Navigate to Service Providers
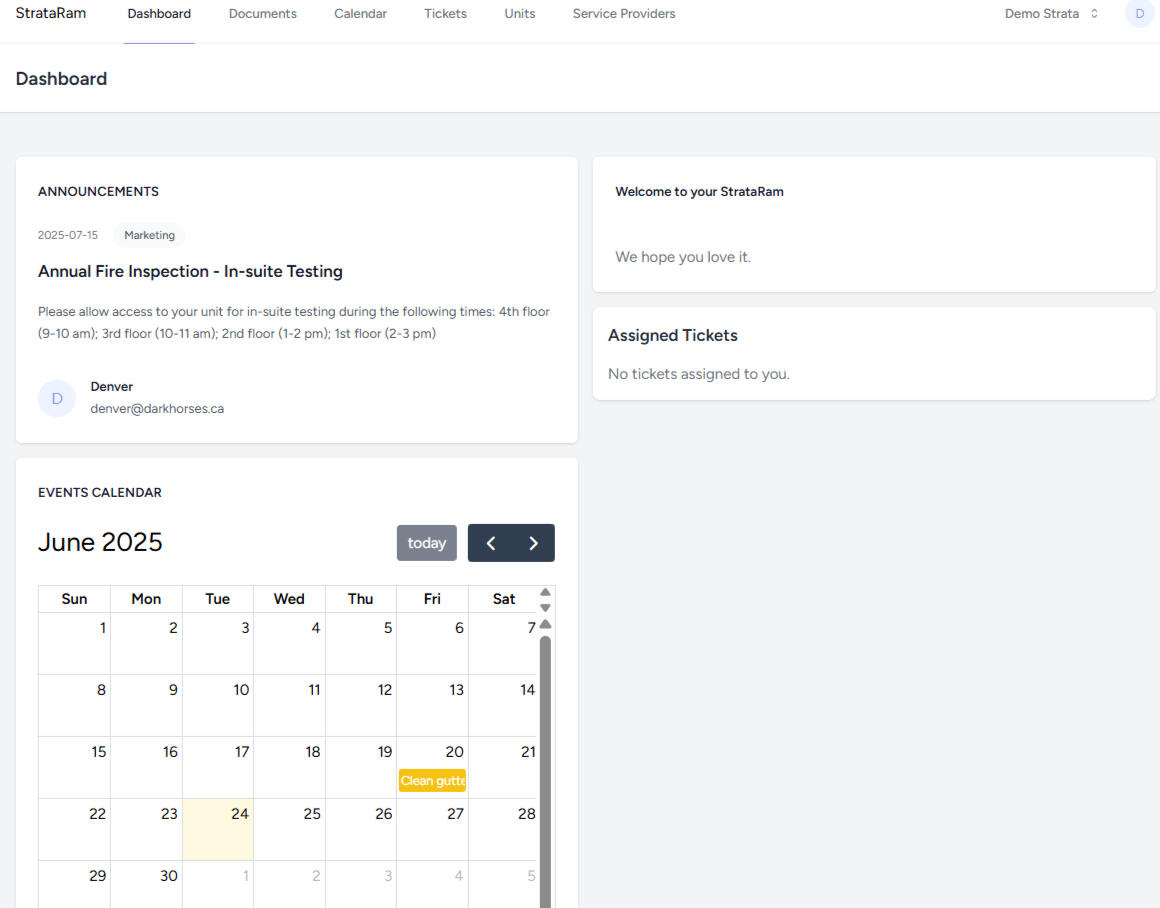The height and width of the screenshot is (908, 1160). [x=623, y=14]
